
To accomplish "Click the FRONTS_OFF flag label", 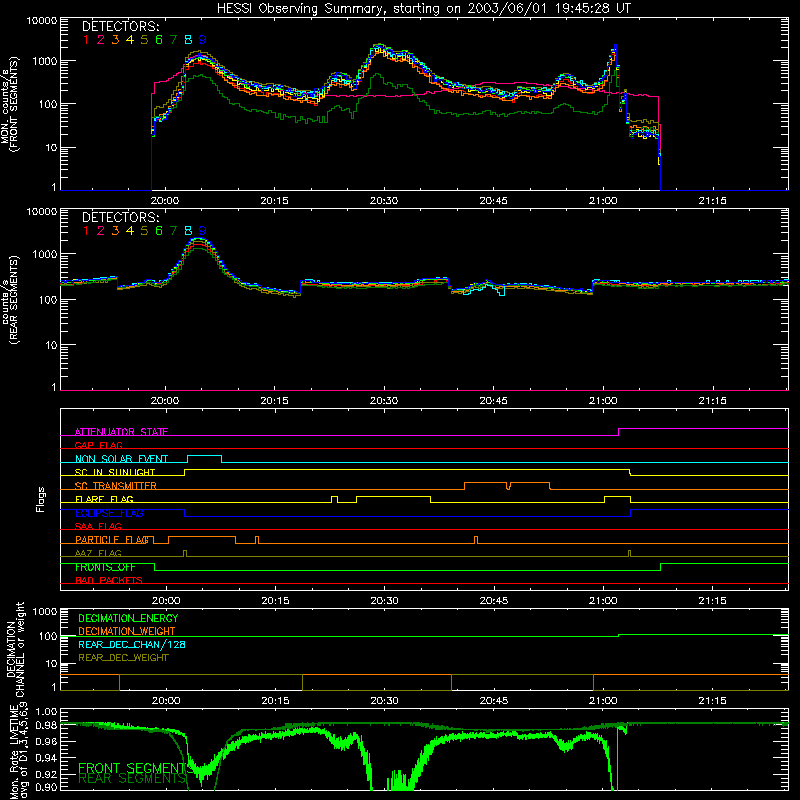I will click(105, 567).
